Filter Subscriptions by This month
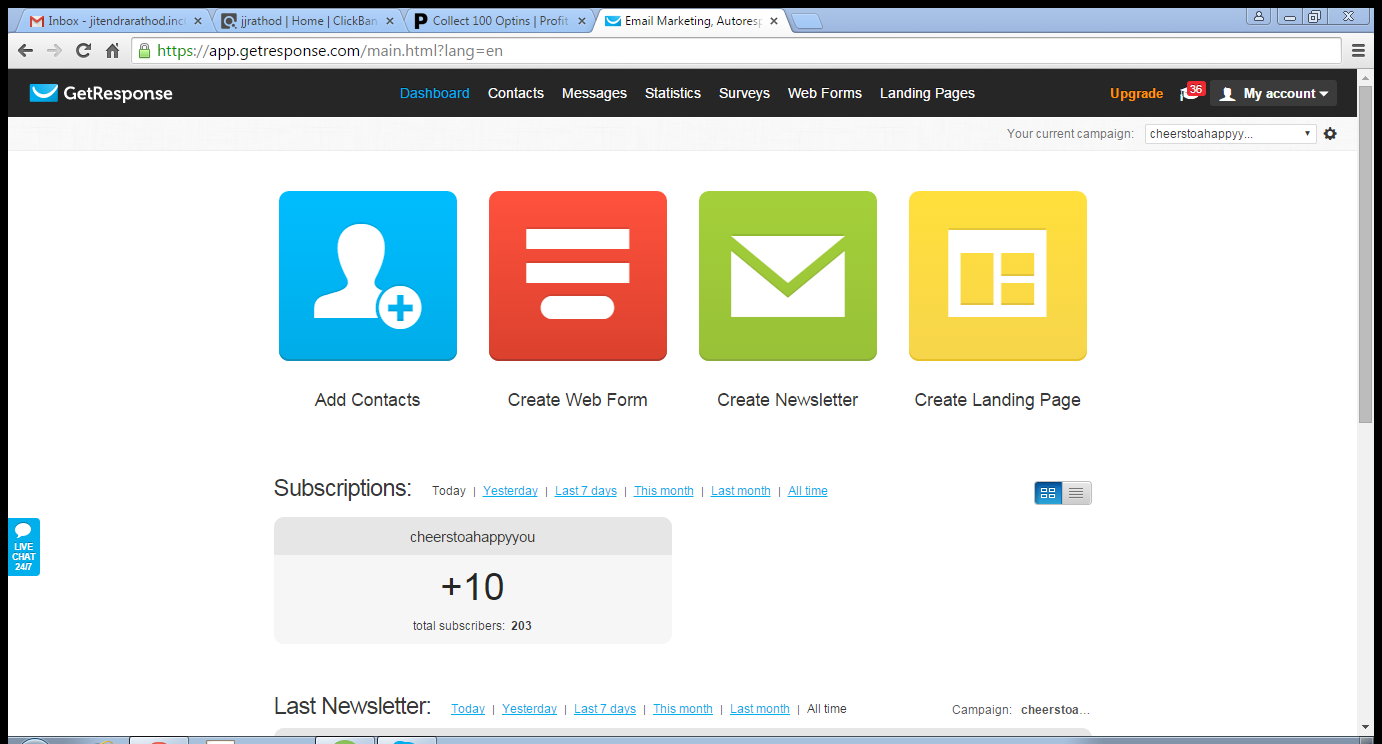1382x744 pixels. coord(664,491)
